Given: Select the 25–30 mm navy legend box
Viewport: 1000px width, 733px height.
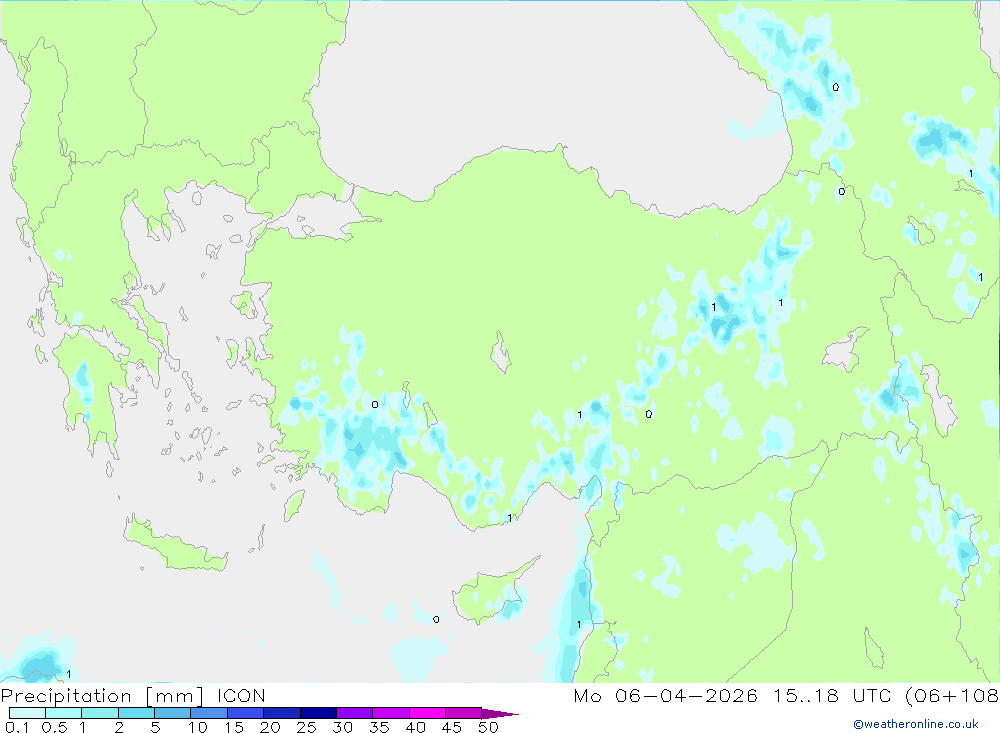Looking at the screenshot, I should pyautogui.click(x=318, y=713).
